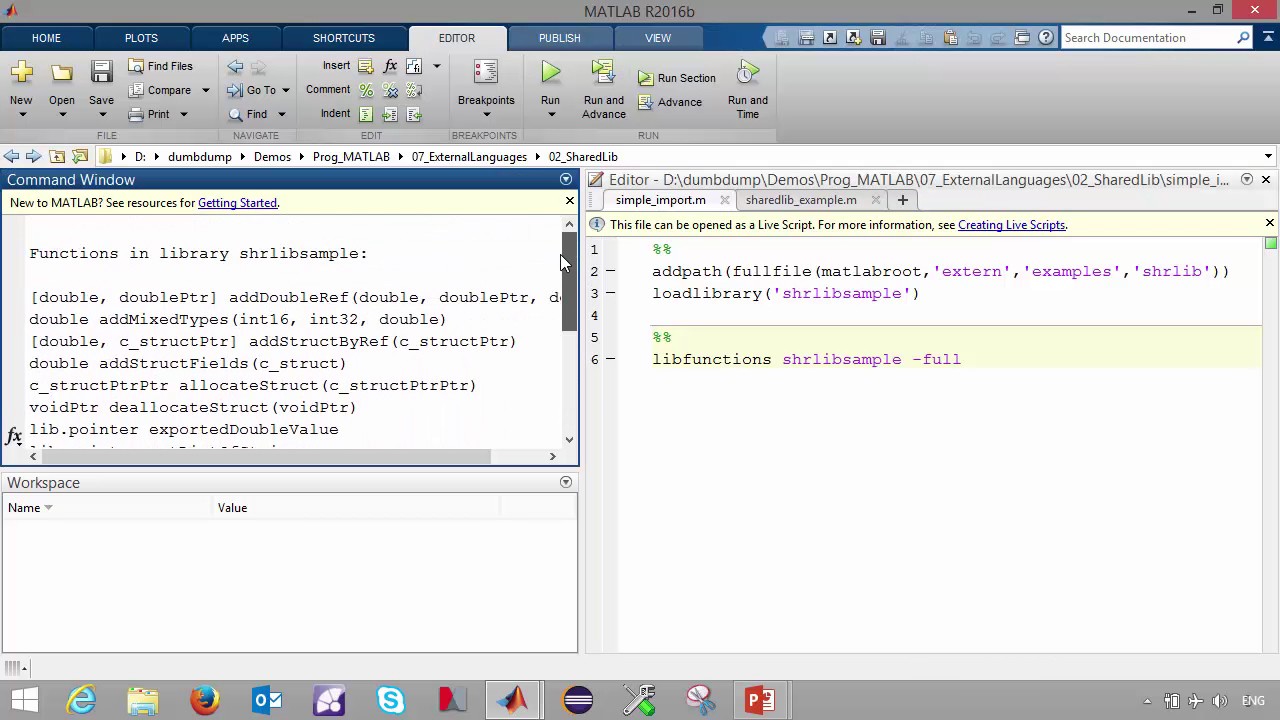Apply smart indent to code
Image resolution: width=1280 pixels, height=720 pixels.
click(x=366, y=114)
